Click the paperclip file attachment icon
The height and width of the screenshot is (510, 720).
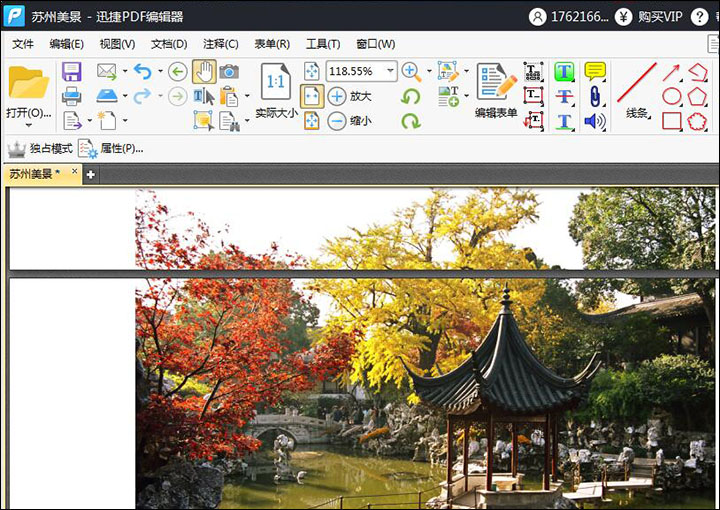tap(595, 96)
